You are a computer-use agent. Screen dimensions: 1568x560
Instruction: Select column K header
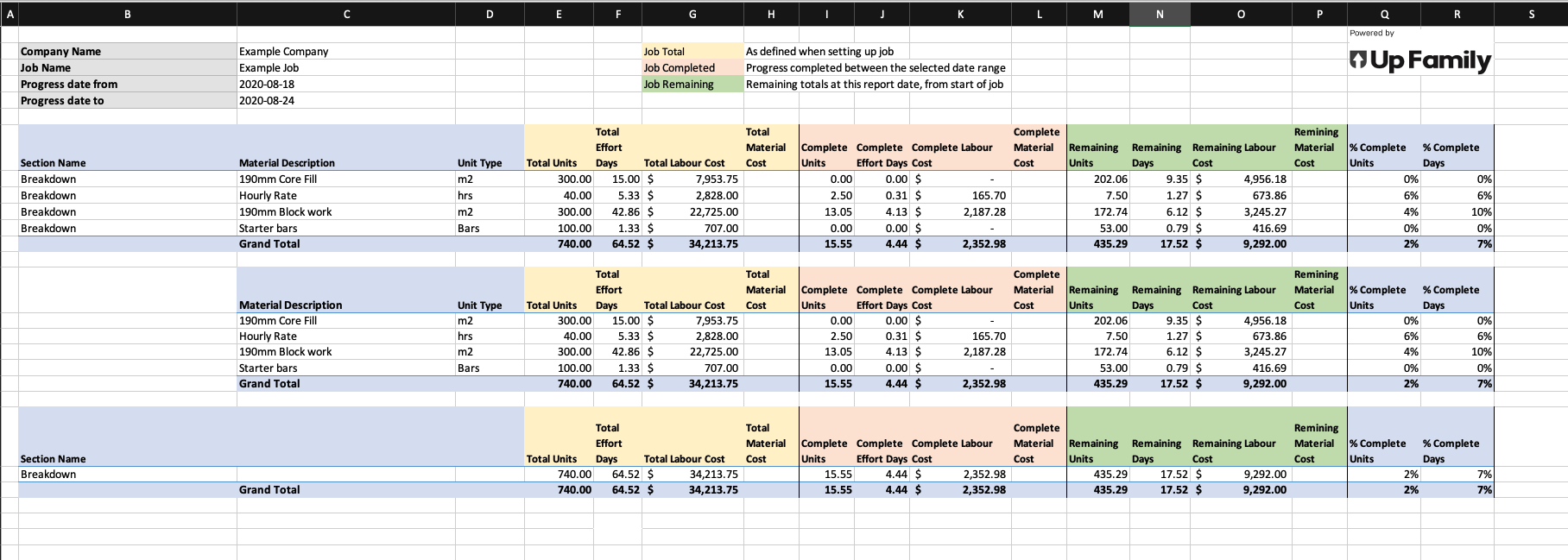click(x=960, y=14)
